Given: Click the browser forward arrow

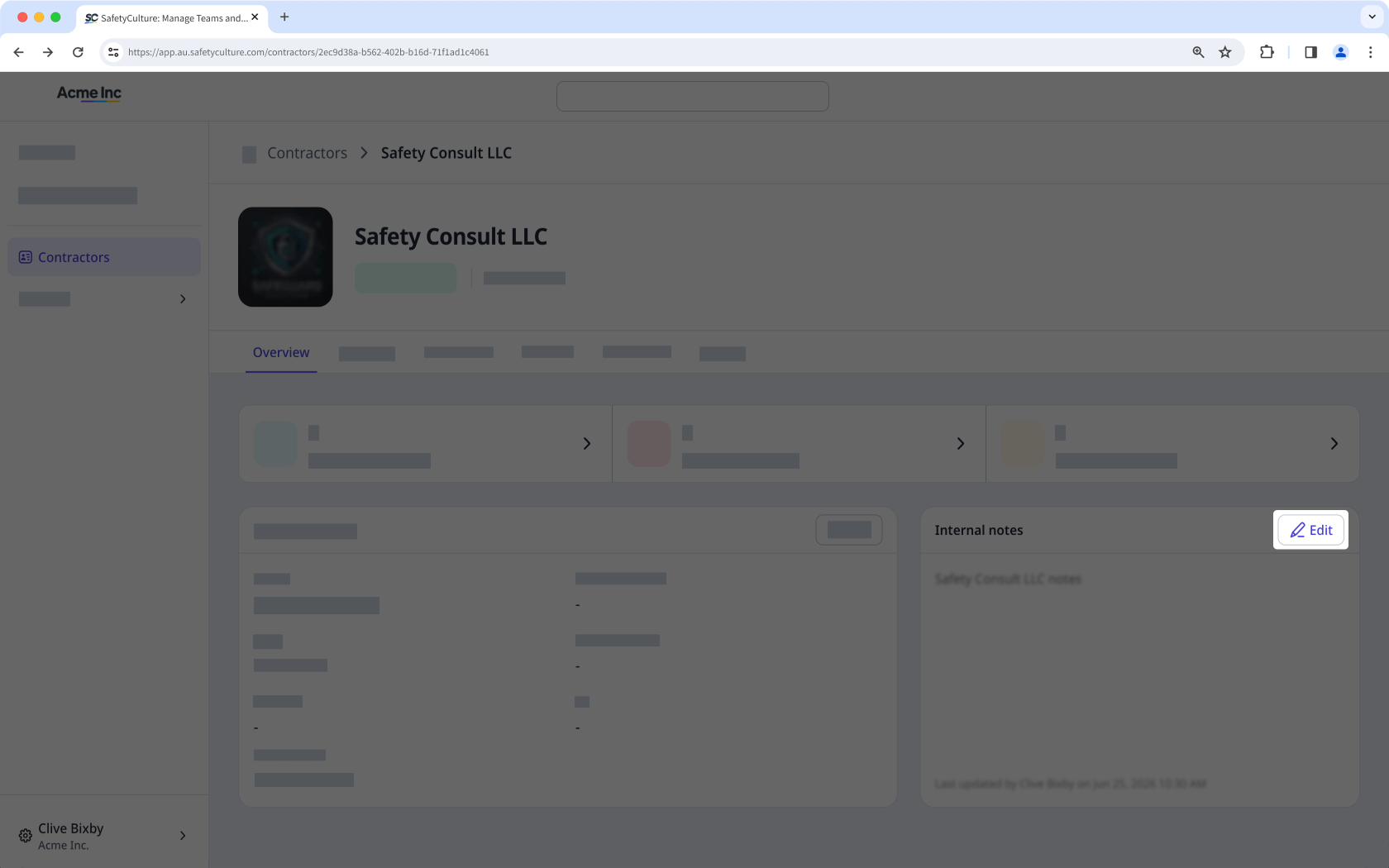Looking at the screenshot, I should [x=48, y=52].
